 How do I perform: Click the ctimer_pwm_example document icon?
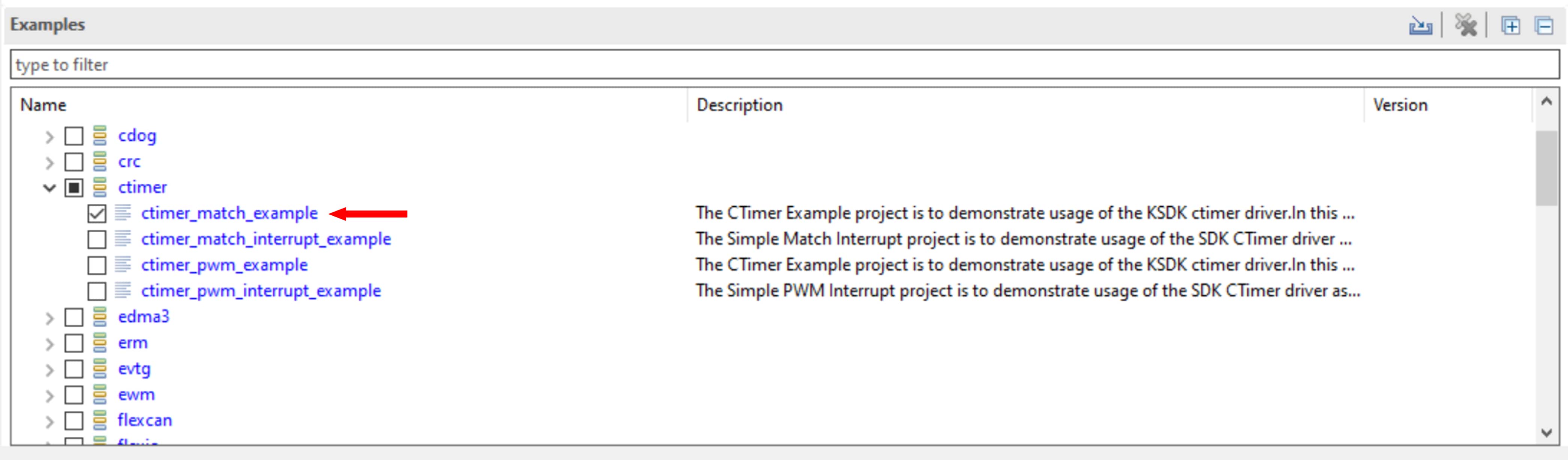[123, 265]
